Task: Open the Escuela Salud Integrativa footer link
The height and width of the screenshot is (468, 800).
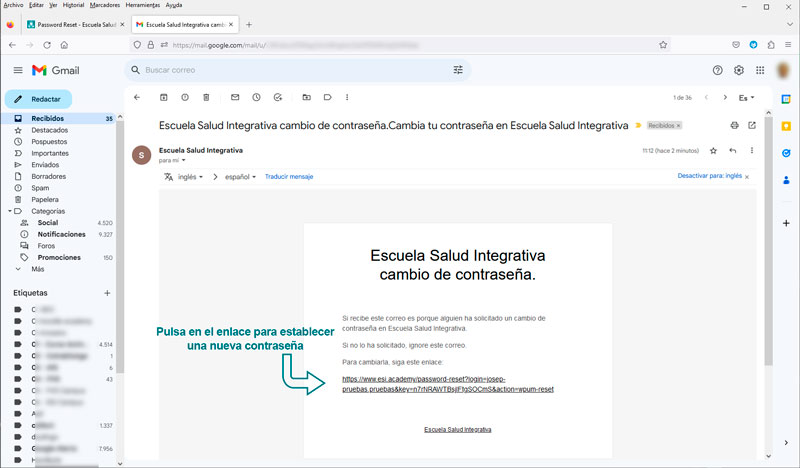Action: point(458,430)
